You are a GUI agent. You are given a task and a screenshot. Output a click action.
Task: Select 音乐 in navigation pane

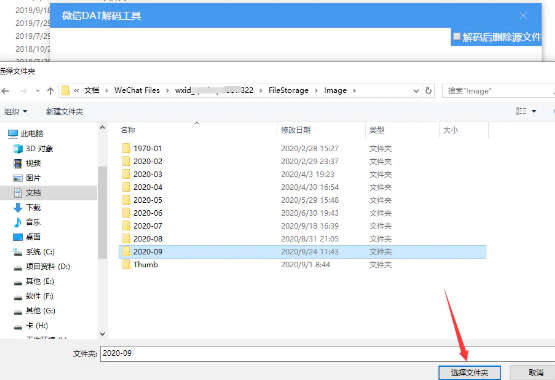click(x=27, y=222)
